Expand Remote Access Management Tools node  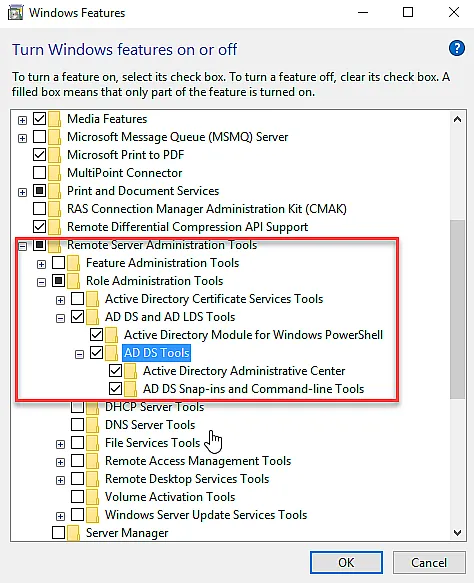click(x=60, y=462)
